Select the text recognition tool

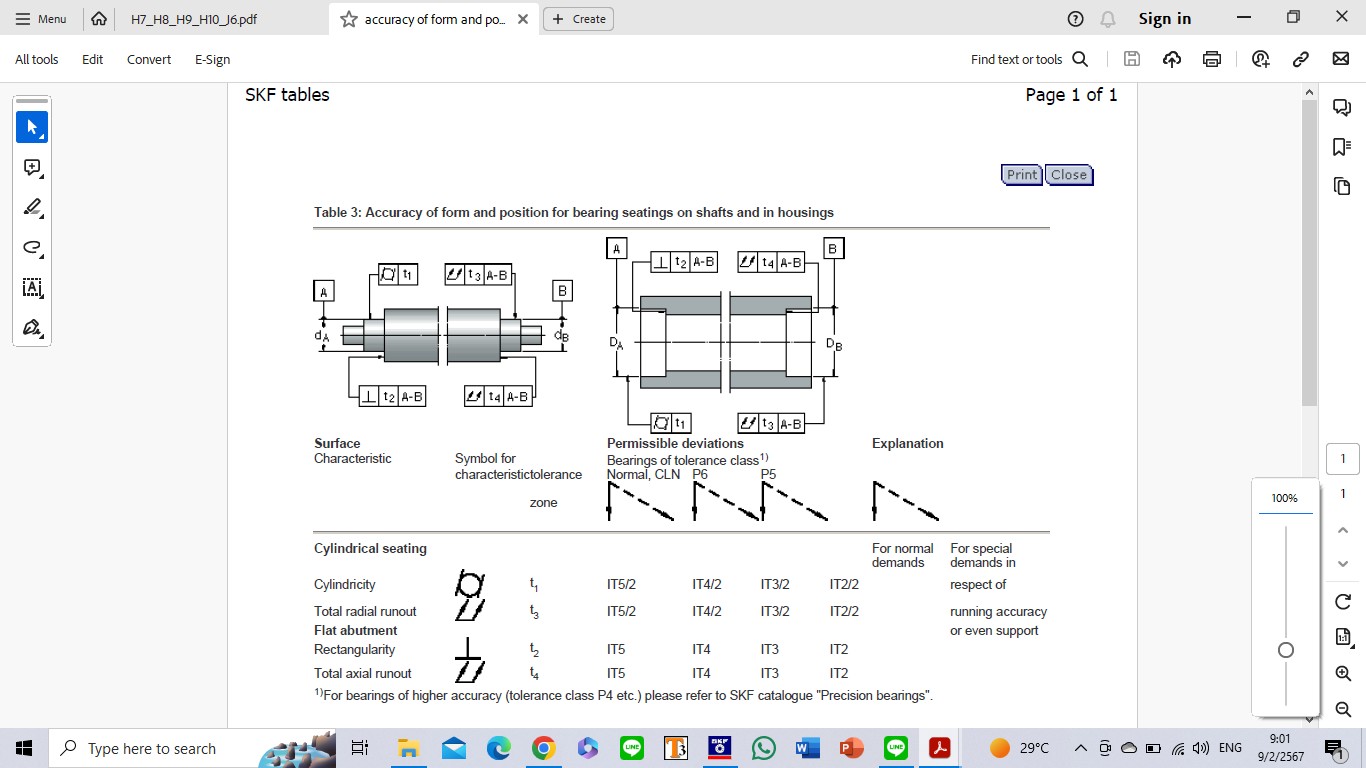(32, 288)
